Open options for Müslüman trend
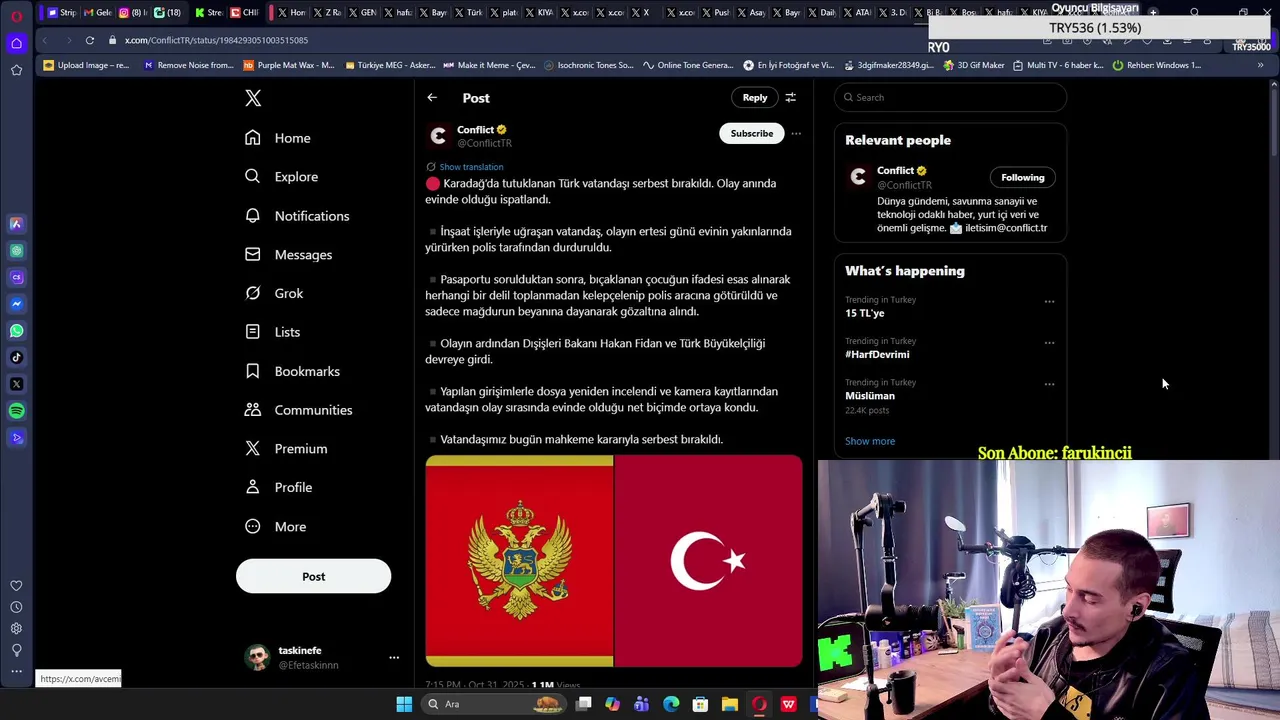1280x720 pixels. (1049, 384)
